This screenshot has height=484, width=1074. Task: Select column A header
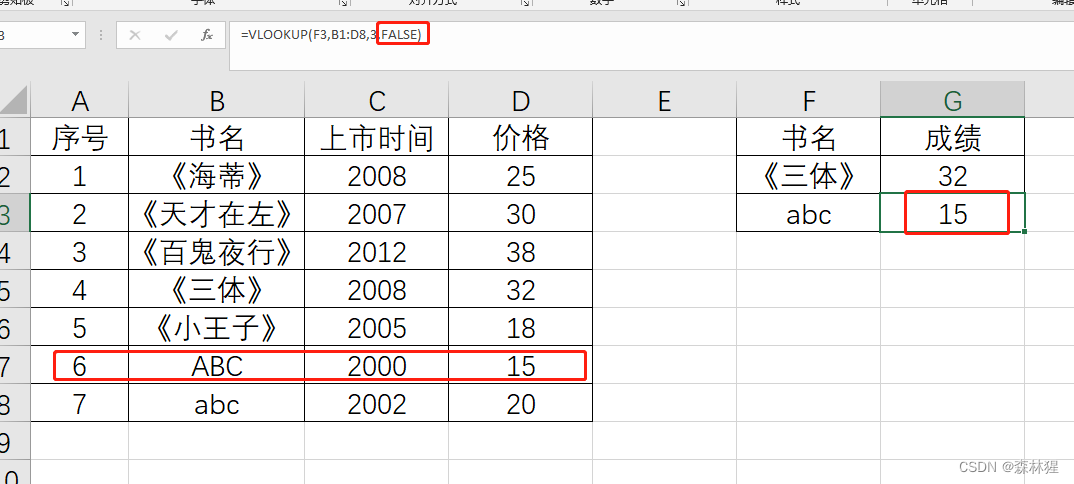79,100
